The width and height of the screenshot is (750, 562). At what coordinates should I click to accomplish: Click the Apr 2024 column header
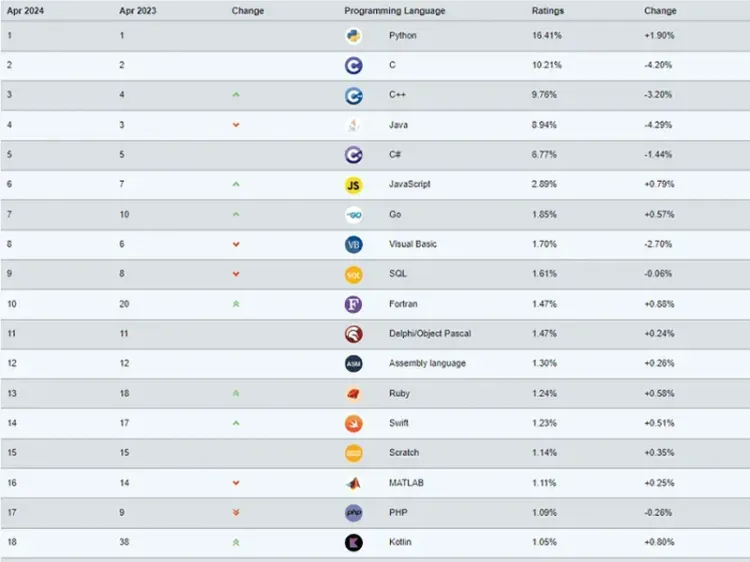tap(25, 11)
